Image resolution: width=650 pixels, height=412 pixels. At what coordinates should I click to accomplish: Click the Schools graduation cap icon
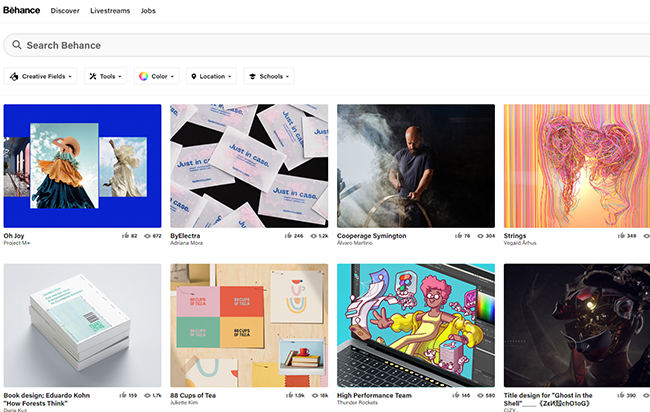click(x=252, y=76)
